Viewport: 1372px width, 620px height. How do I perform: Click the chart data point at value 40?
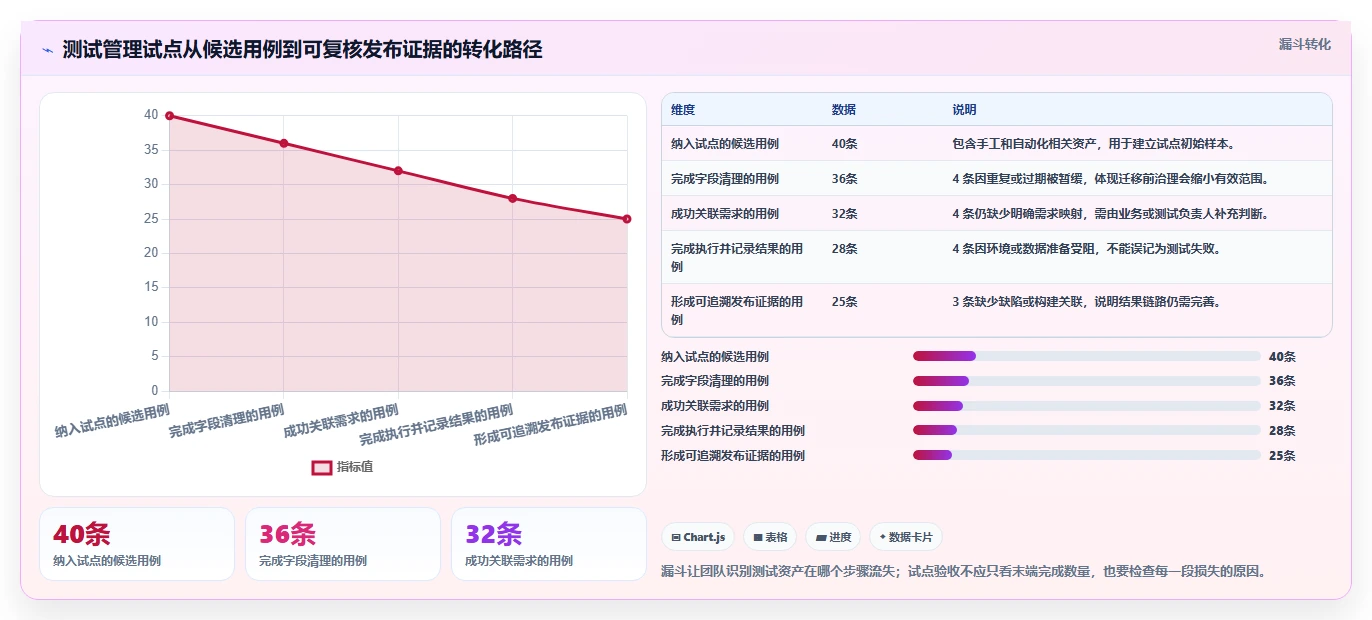coord(169,116)
